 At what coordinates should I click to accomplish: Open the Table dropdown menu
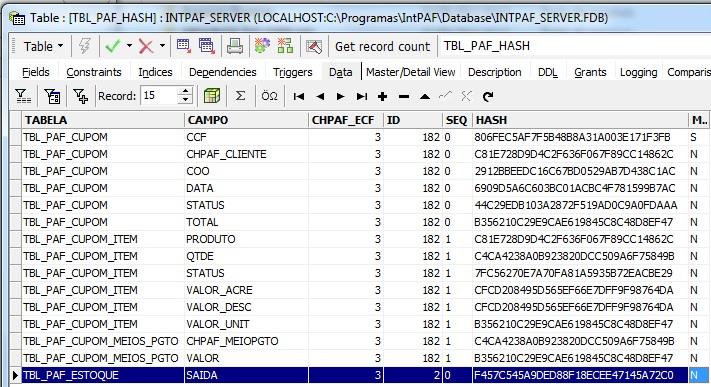[x=43, y=46]
